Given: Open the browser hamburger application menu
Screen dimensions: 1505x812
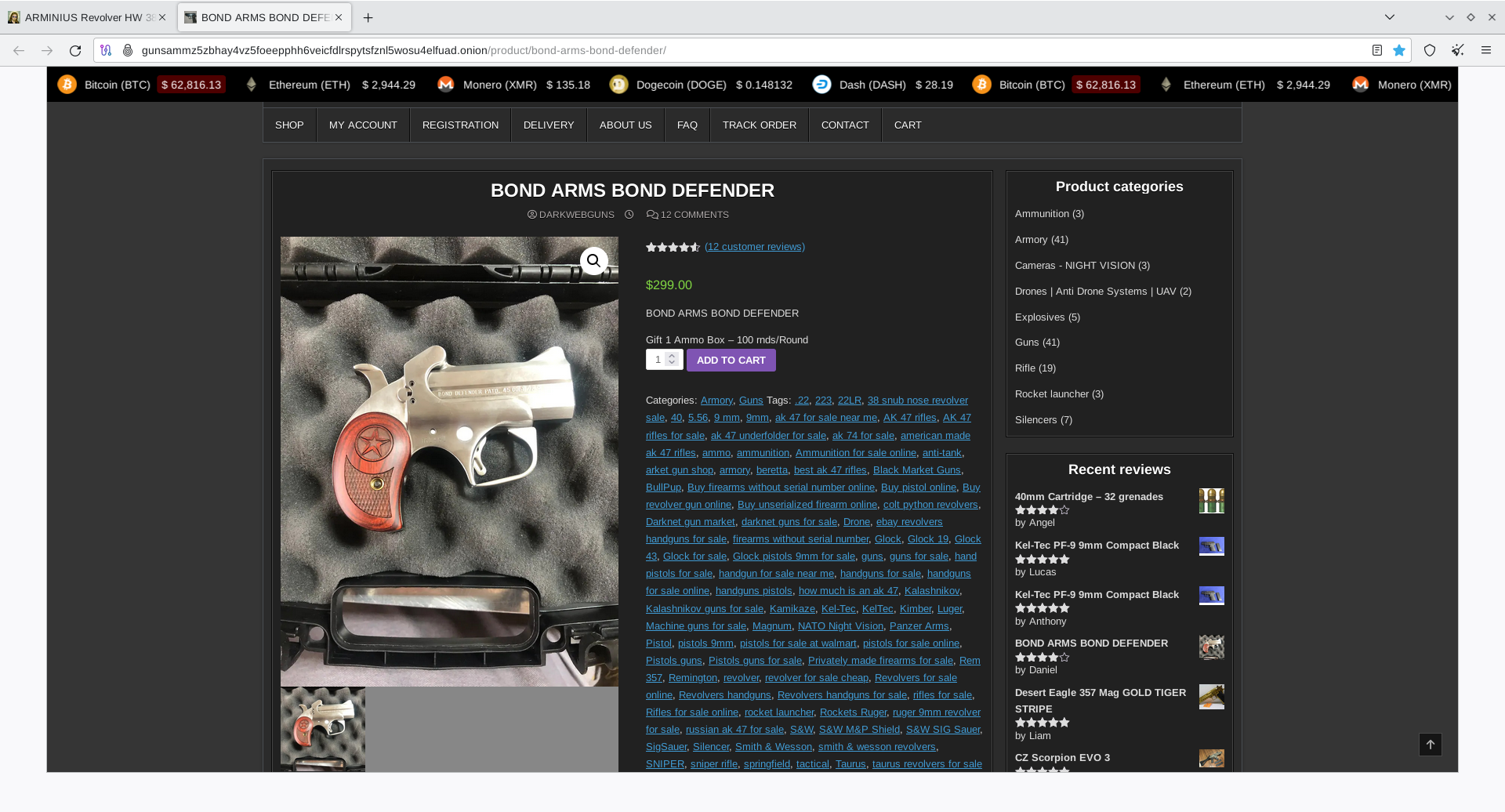Looking at the screenshot, I should point(1485,50).
